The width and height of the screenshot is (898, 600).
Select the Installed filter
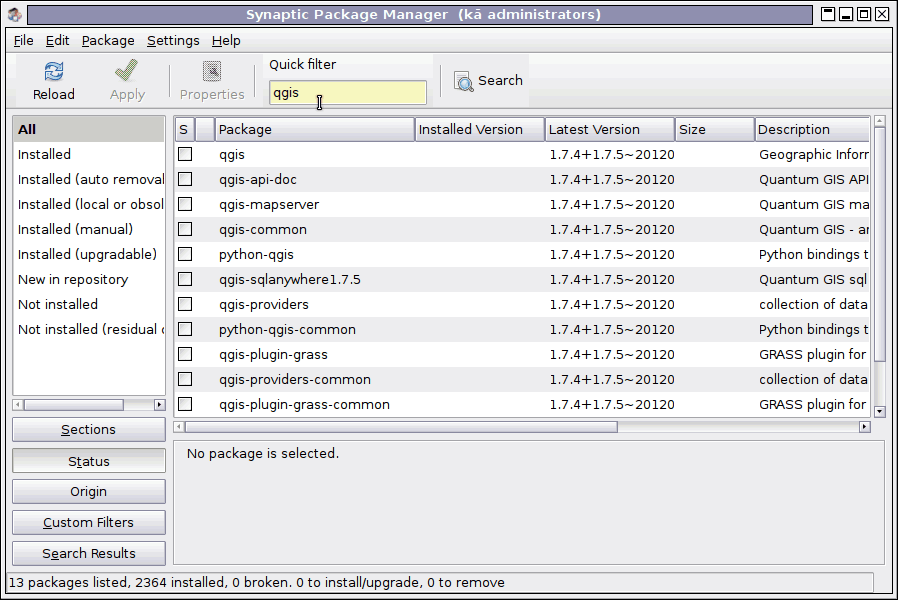(89, 154)
